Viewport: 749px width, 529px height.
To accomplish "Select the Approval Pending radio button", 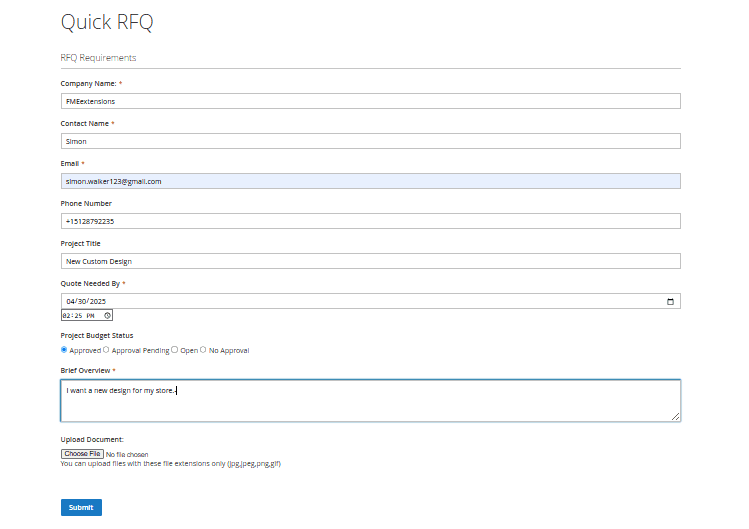I will (106, 350).
